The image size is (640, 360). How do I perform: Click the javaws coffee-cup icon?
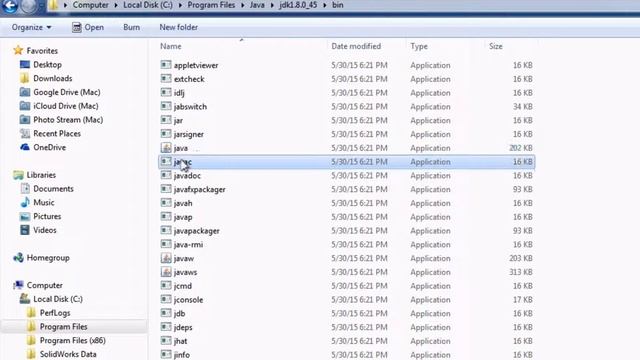(166, 272)
